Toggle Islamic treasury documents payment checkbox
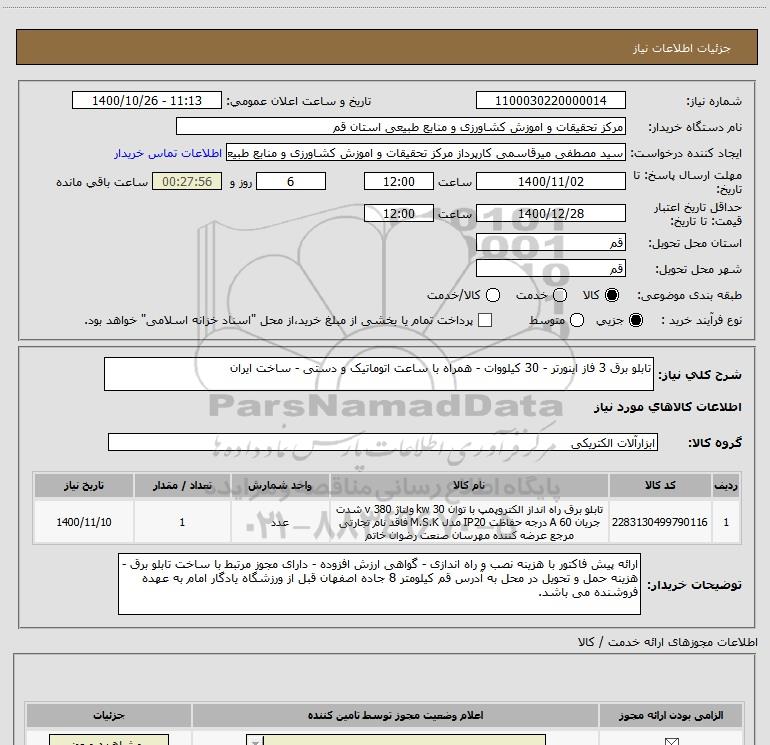 click(x=485, y=320)
